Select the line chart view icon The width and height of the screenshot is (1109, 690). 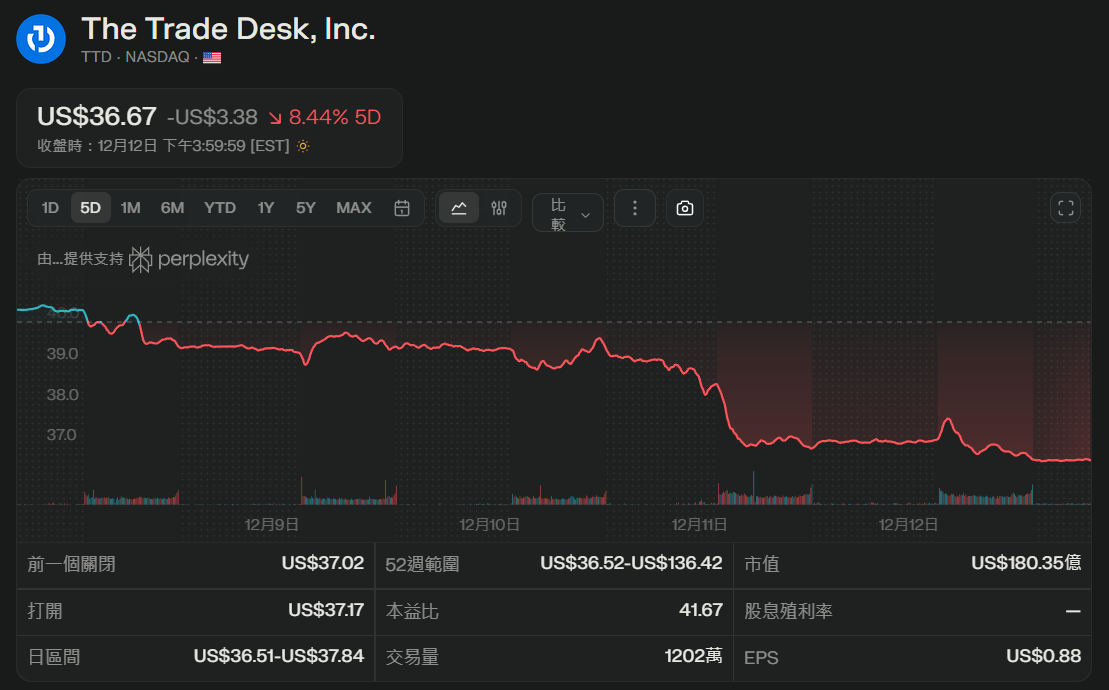[459, 208]
